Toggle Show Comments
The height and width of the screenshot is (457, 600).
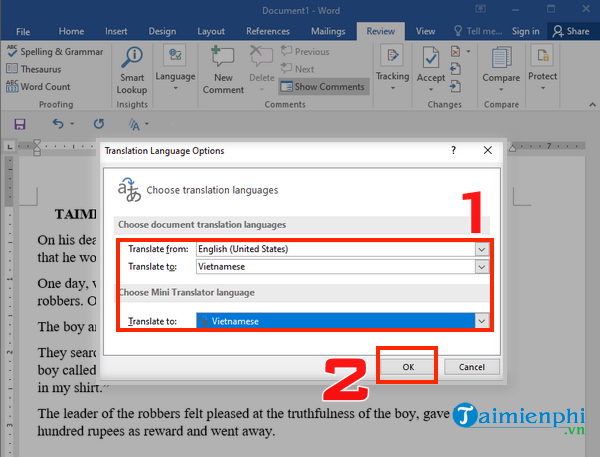[323, 87]
